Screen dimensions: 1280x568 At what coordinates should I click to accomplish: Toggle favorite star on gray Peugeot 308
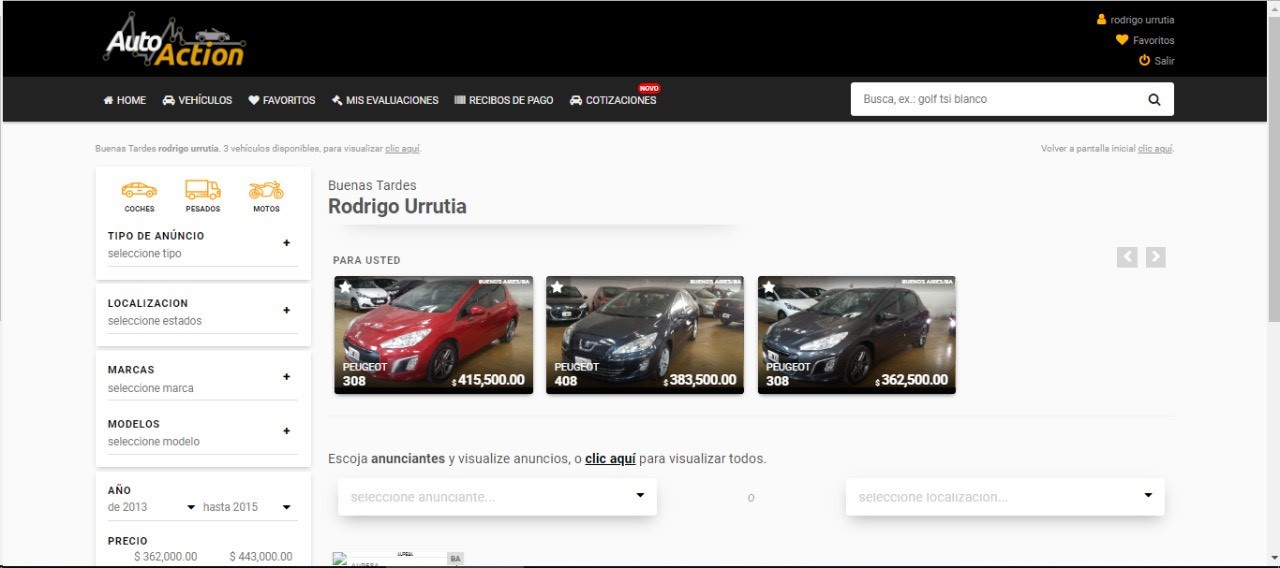tap(769, 287)
